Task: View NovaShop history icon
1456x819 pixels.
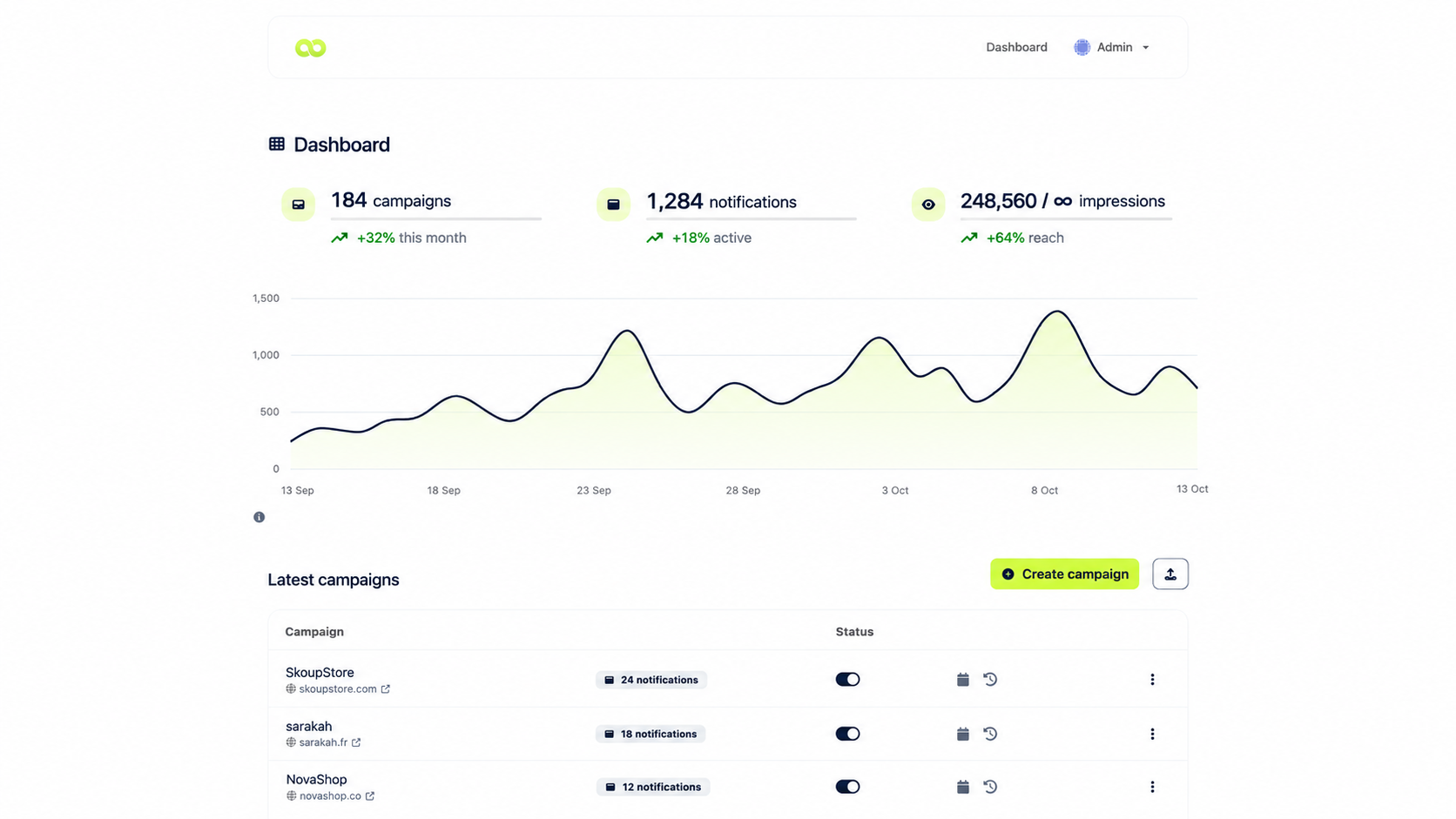Action: pyautogui.click(x=990, y=787)
